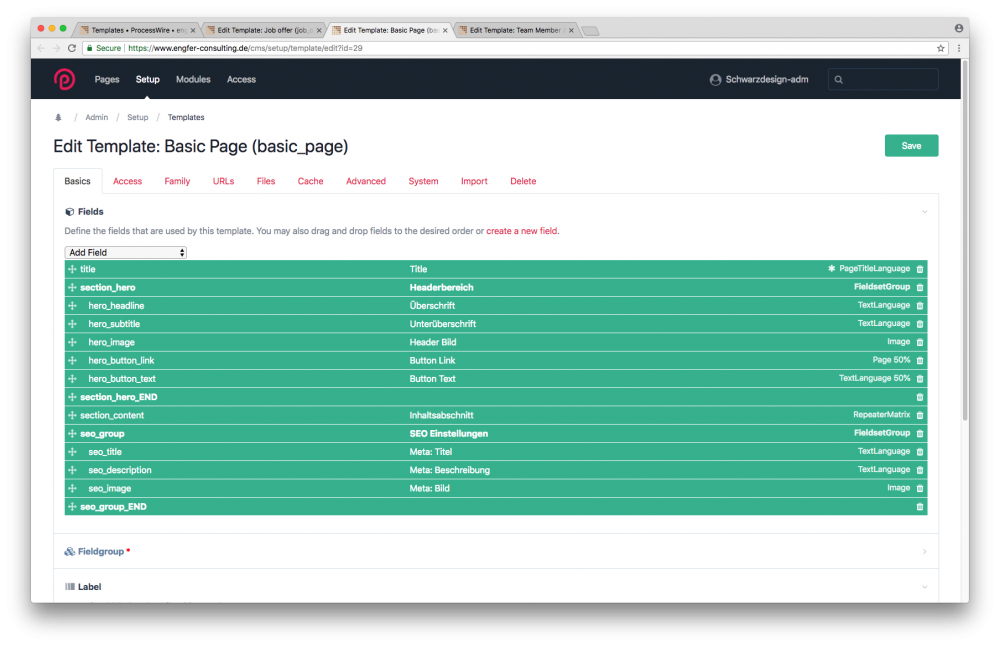Bookmark page with the star icon
The height and width of the screenshot is (647, 1000).
click(940, 48)
